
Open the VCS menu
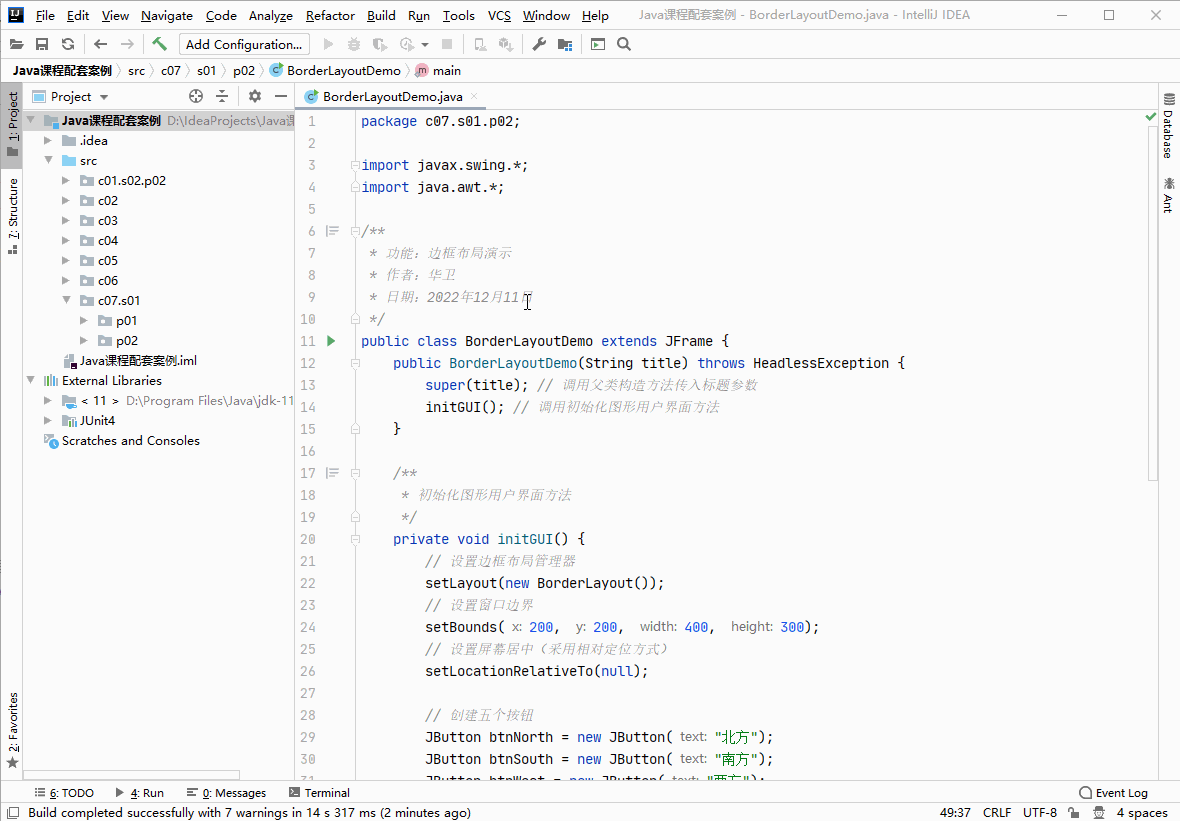pos(499,15)
